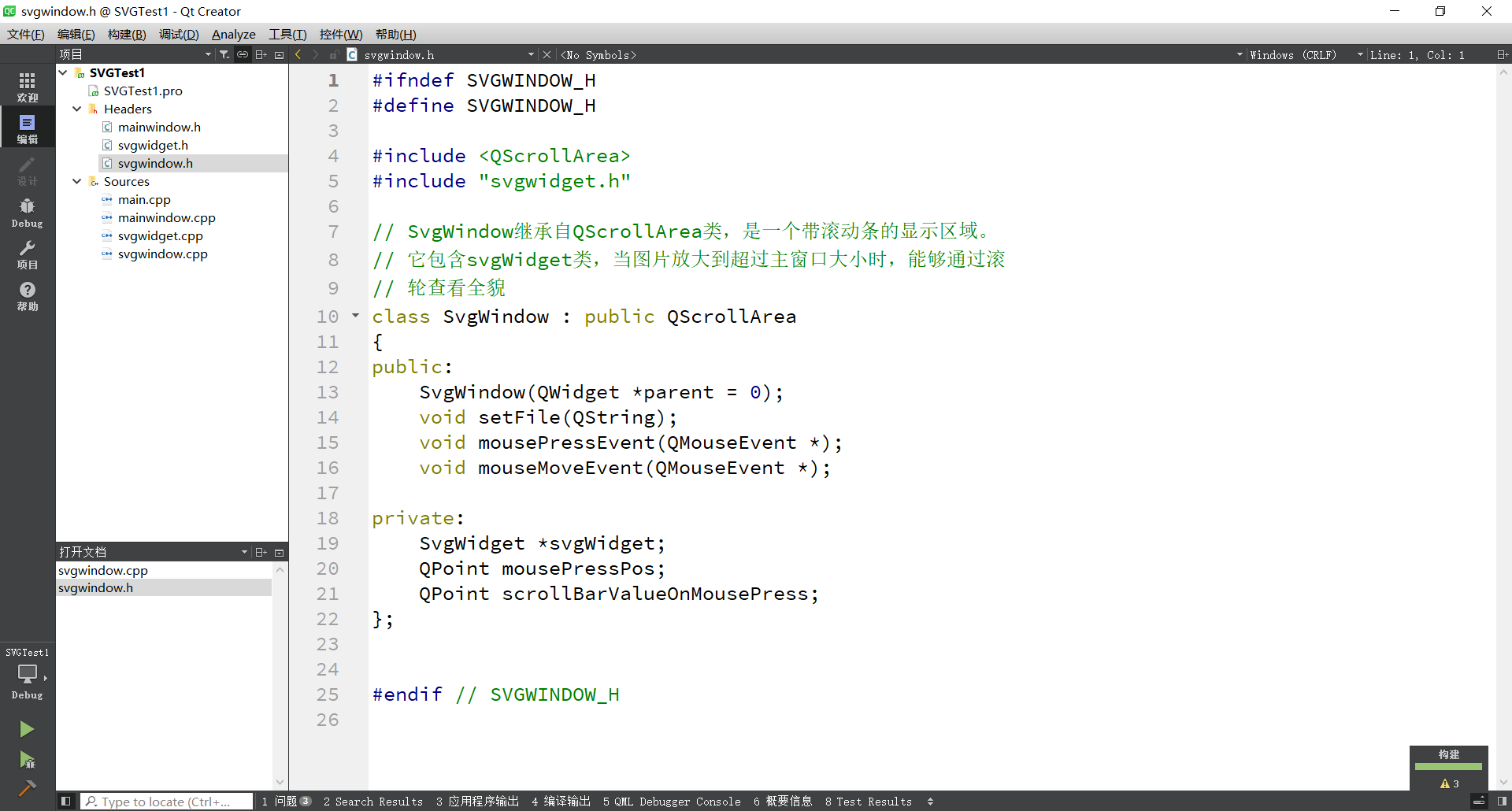Toggle the output pane visibility button

click(x=1479, y=801)
